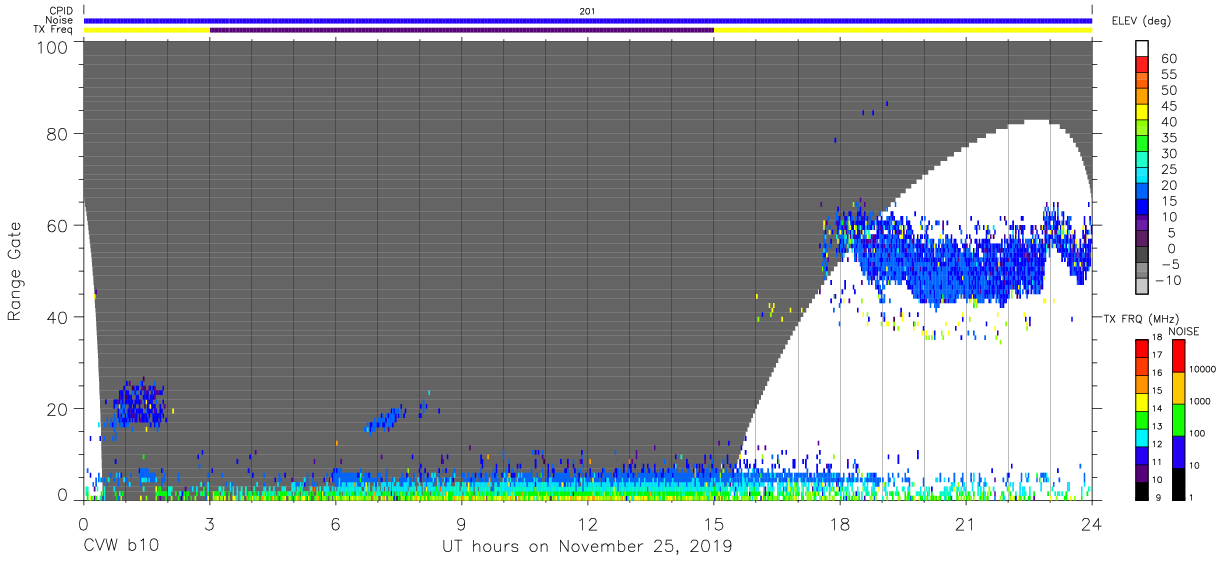Pick the cyan 20–25 cell of the ELEV colorbar

(1144, 175)
